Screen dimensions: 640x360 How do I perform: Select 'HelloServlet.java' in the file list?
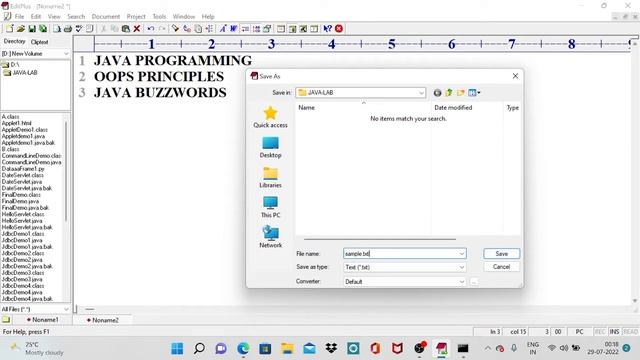[x=22, y=221]
